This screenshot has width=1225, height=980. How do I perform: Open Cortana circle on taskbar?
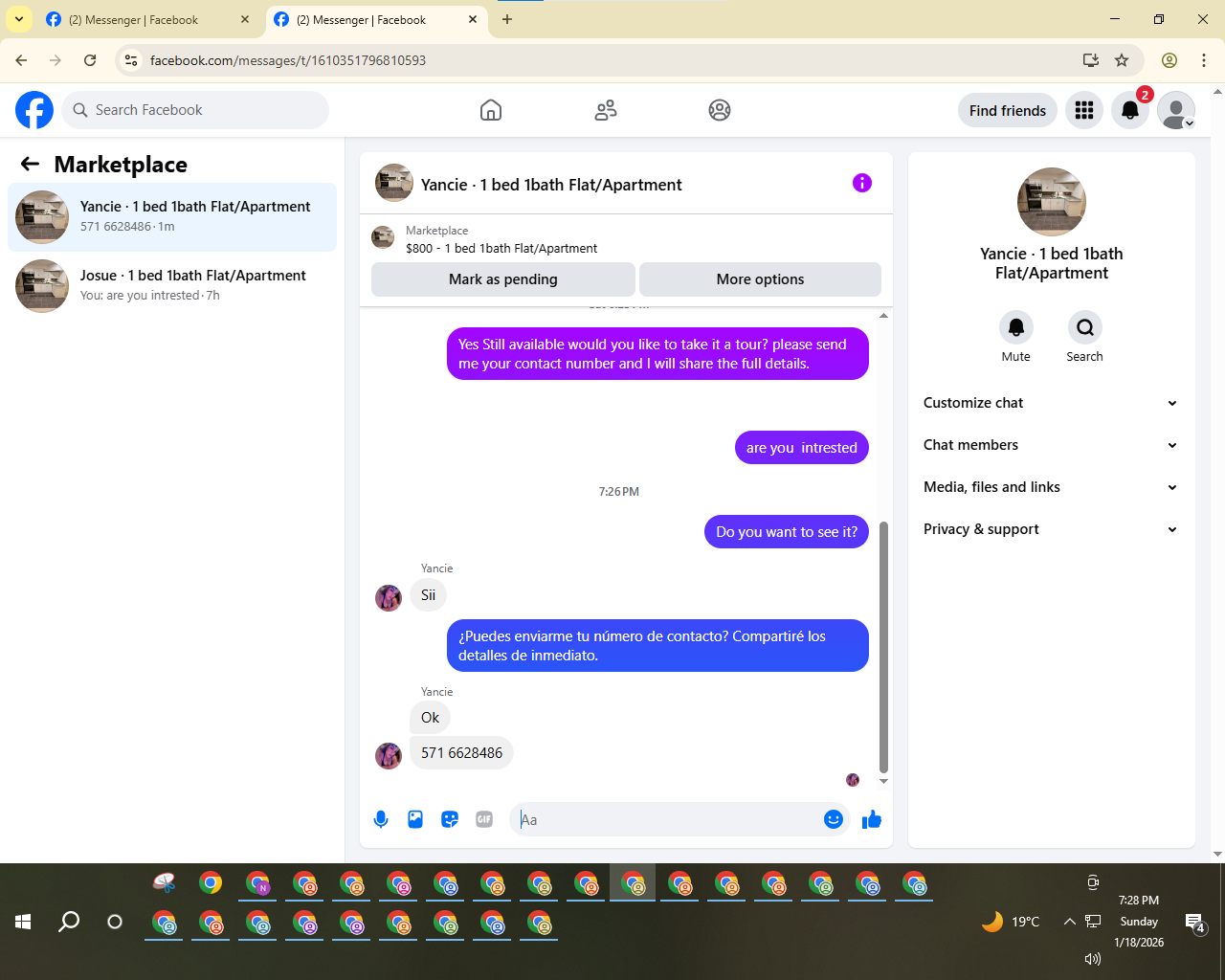[115, 922]
